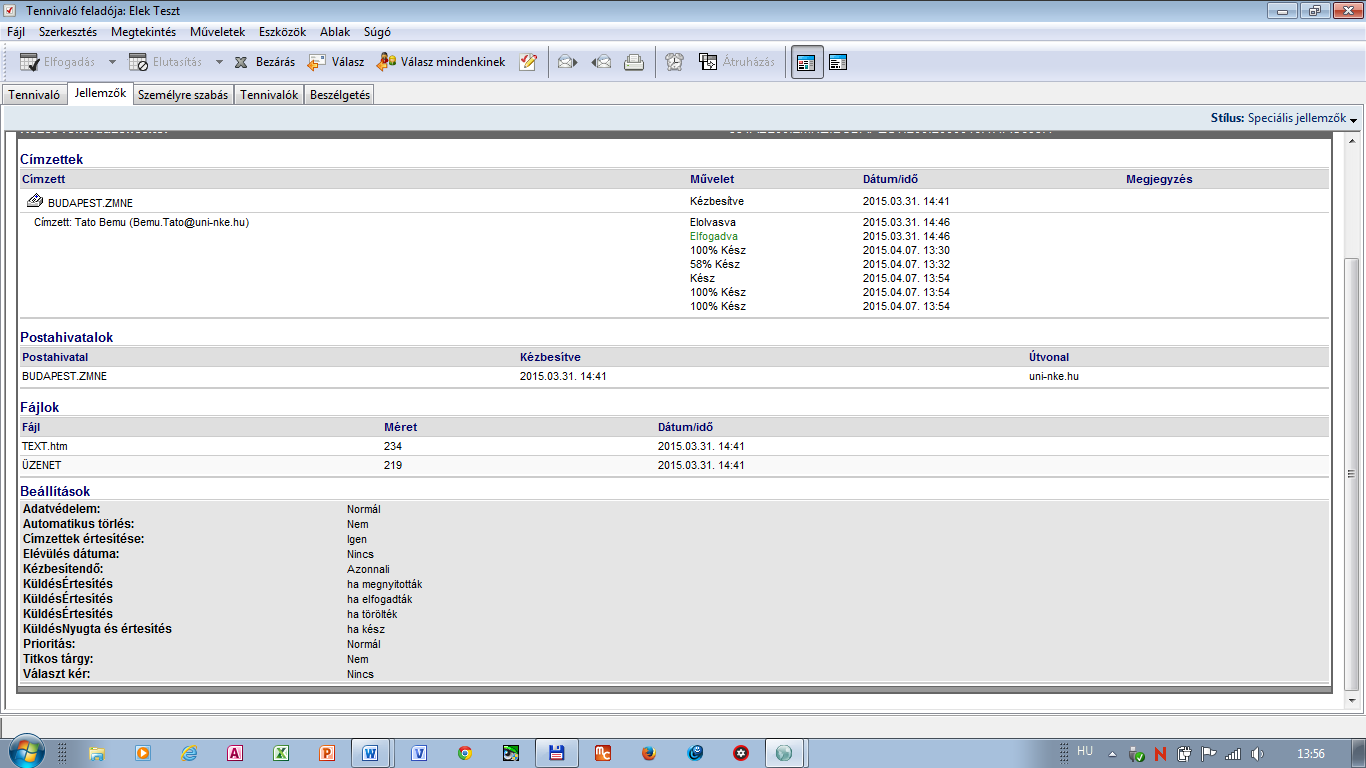Switch to the Beszélgetés tab
The height and width of the screenshot is (768, 1366).
click(x=340, y=95)
